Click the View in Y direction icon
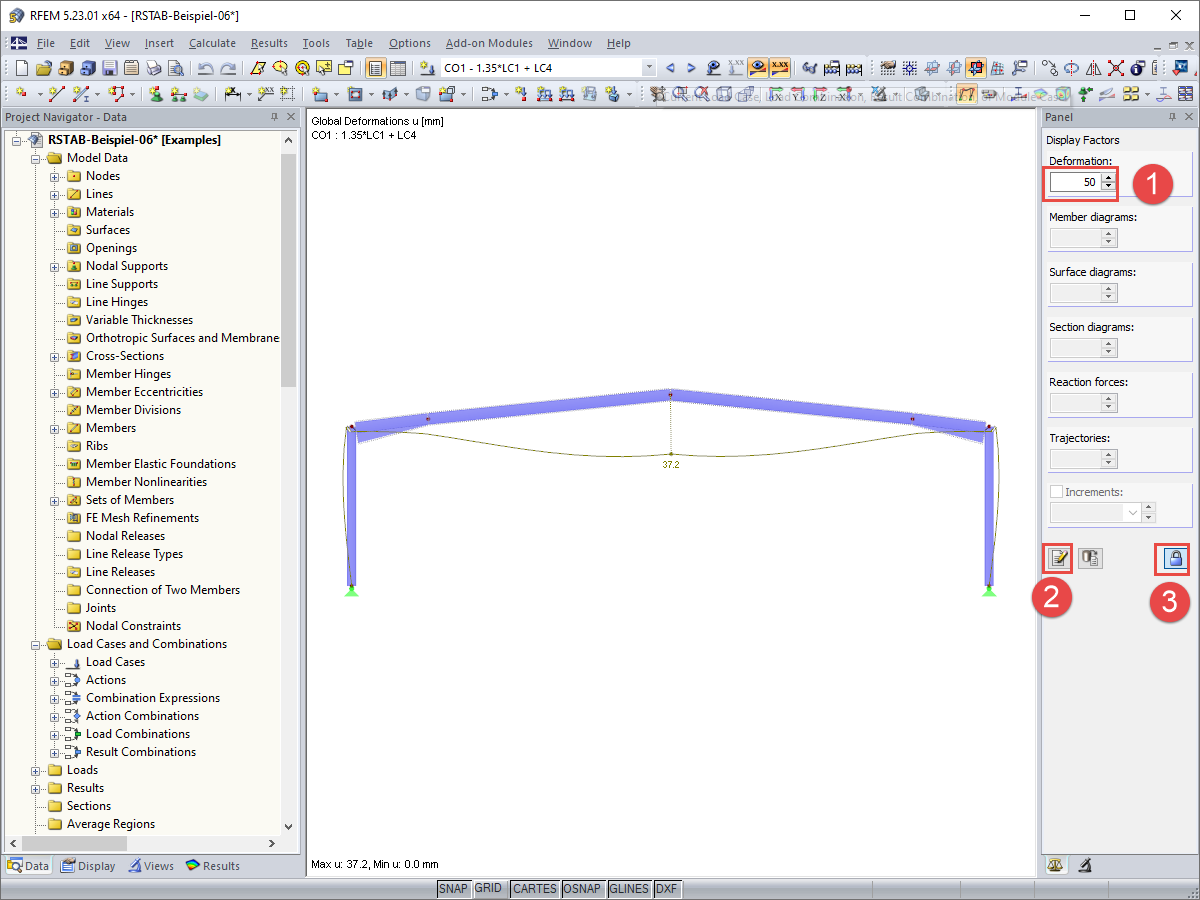The height and width of the screenshot is (900, 1200). pyautogui.click(x=798, y=94)
